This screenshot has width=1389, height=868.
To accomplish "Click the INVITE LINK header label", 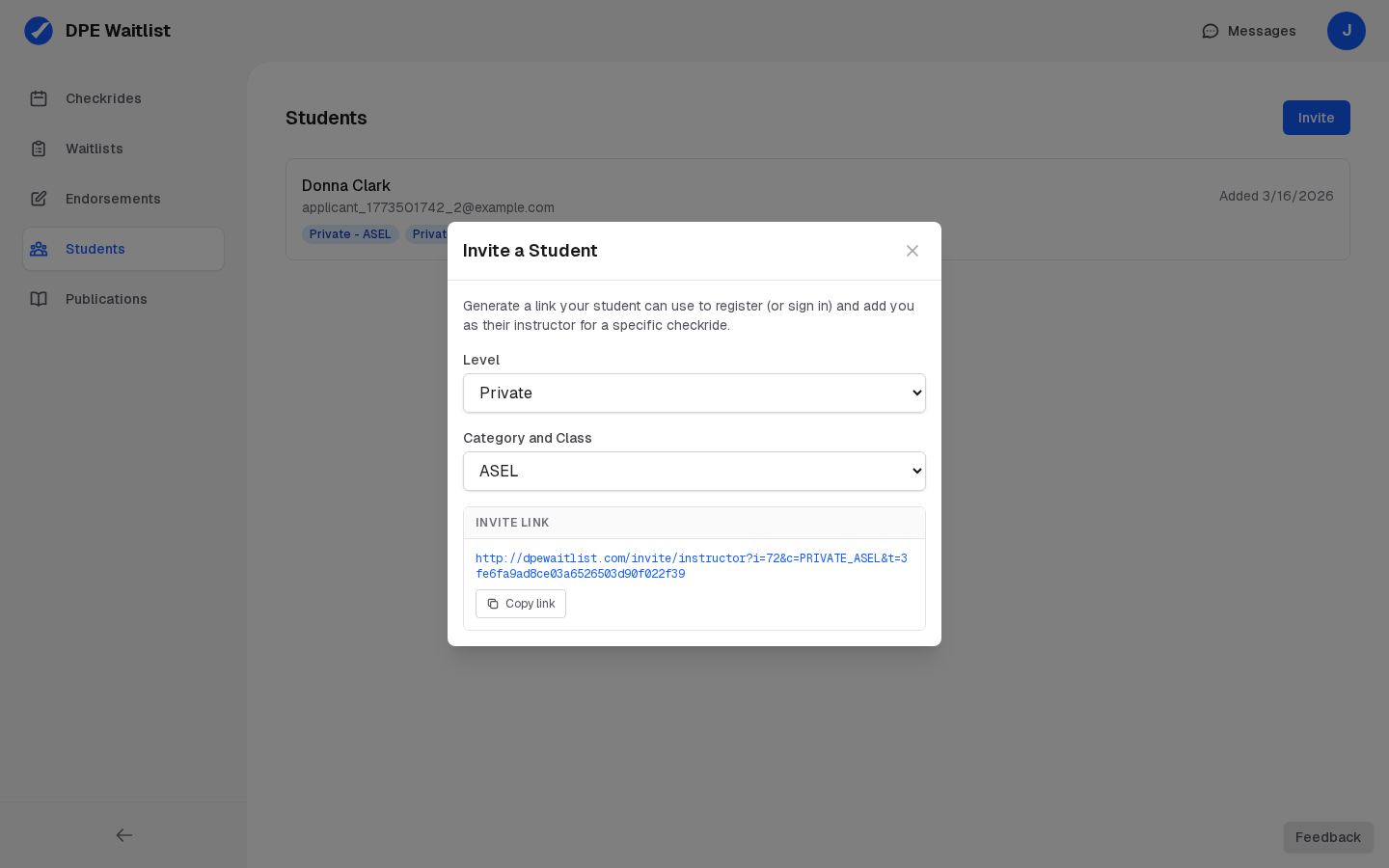I will [x=512, y=523].
